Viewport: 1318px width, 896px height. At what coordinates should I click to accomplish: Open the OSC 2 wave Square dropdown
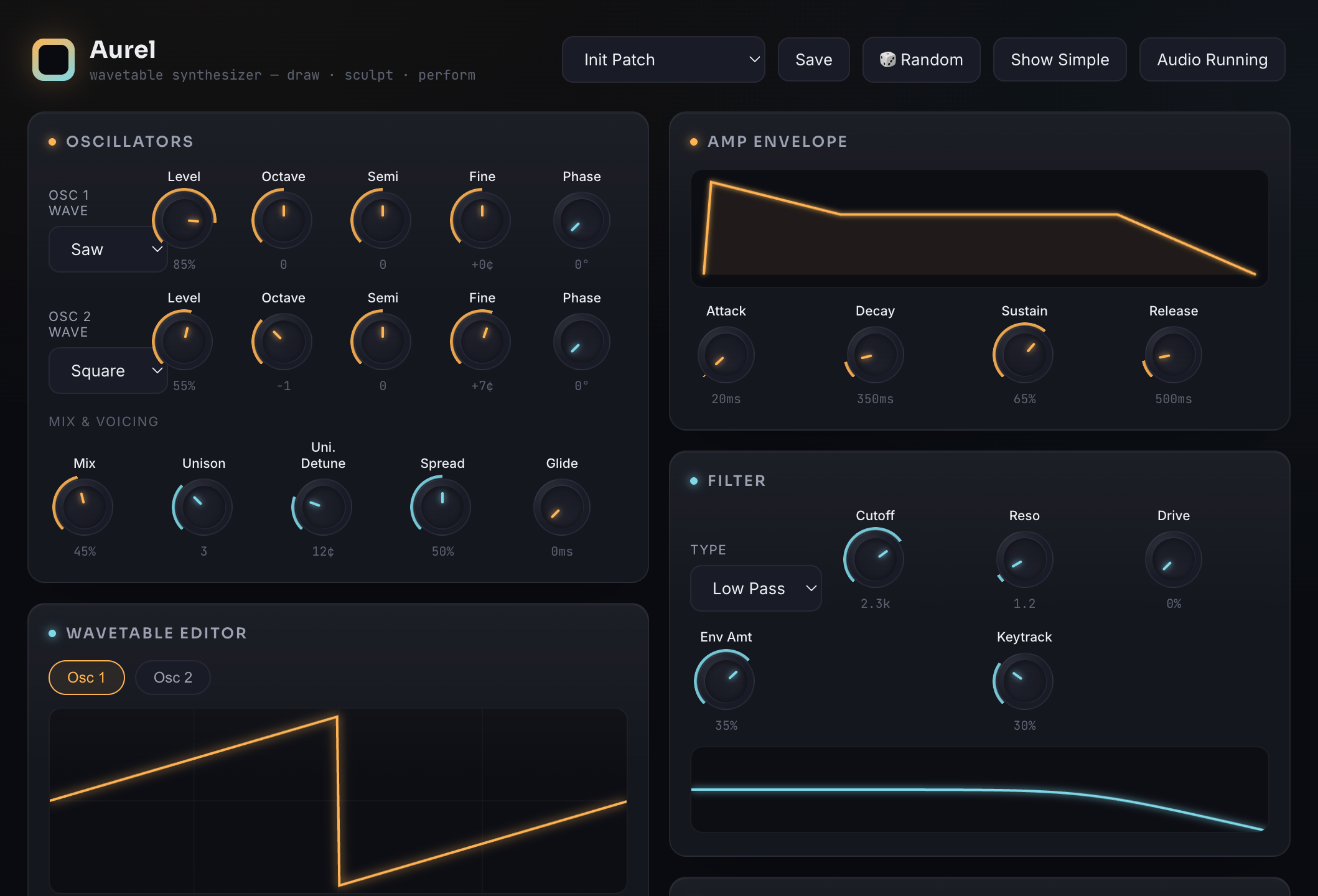108,371
